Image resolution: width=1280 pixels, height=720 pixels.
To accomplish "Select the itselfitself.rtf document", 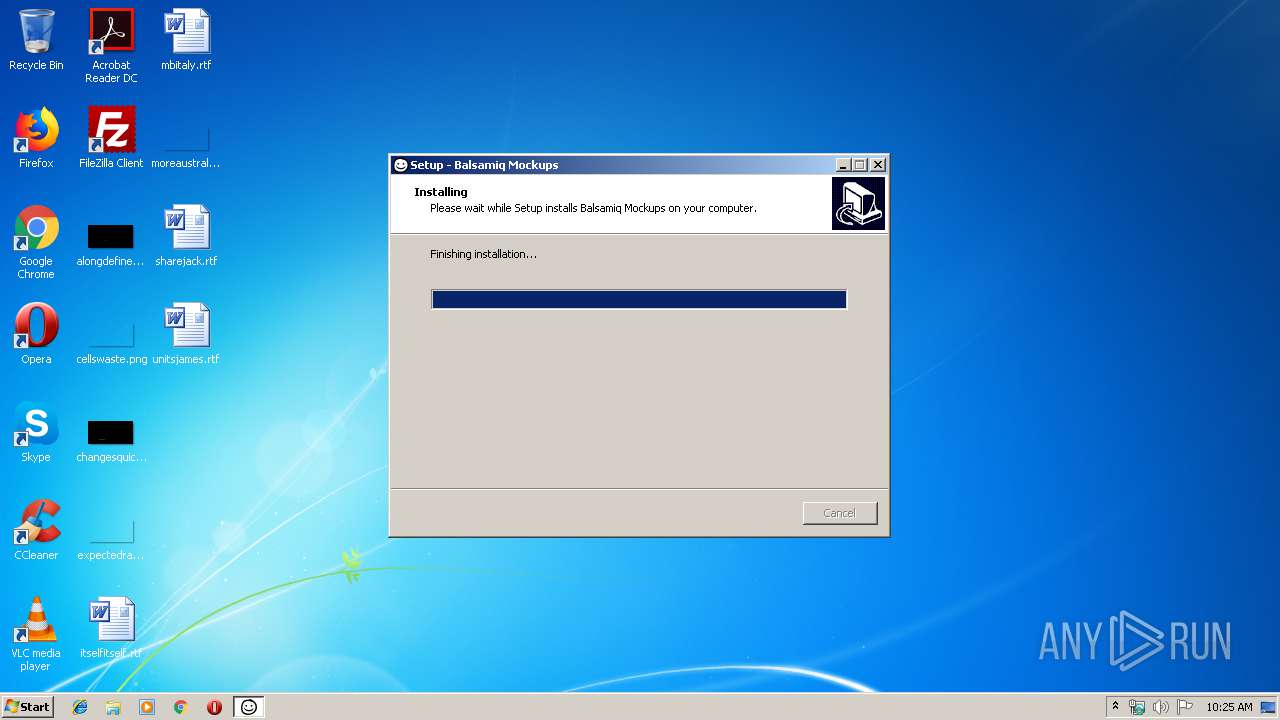I will click(111, 629).
